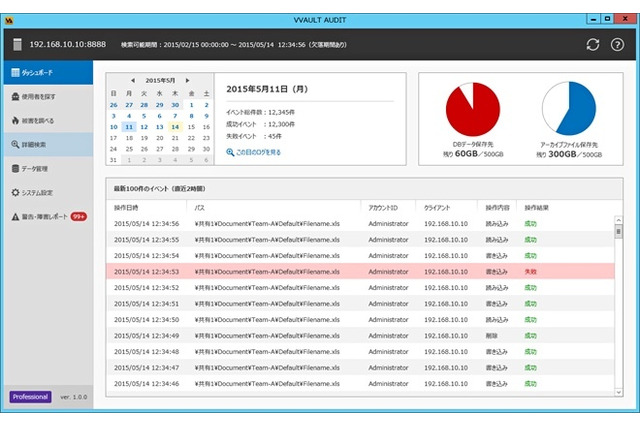Screen dimensions: 640x426
Task: Select 詳細検索 magnifier item in sidebar
Action: pos(46,145)
